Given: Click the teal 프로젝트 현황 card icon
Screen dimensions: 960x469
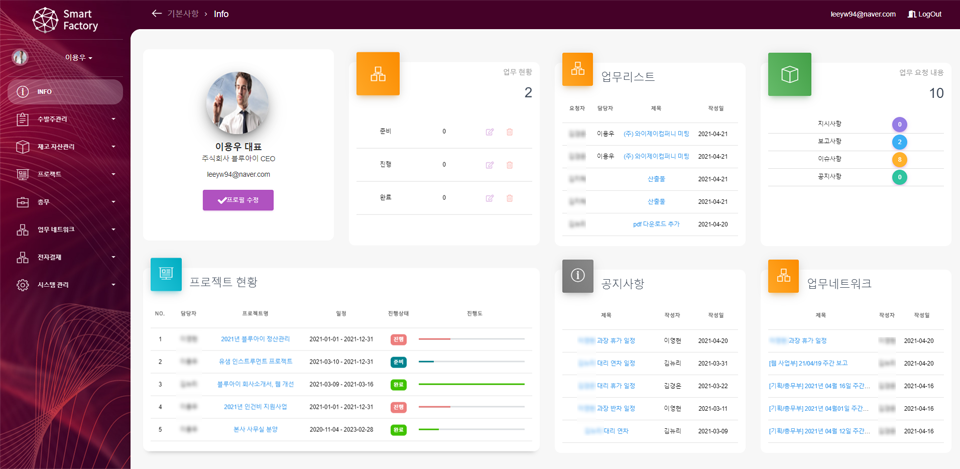Looking at the screenshot, I should [166, 273].
